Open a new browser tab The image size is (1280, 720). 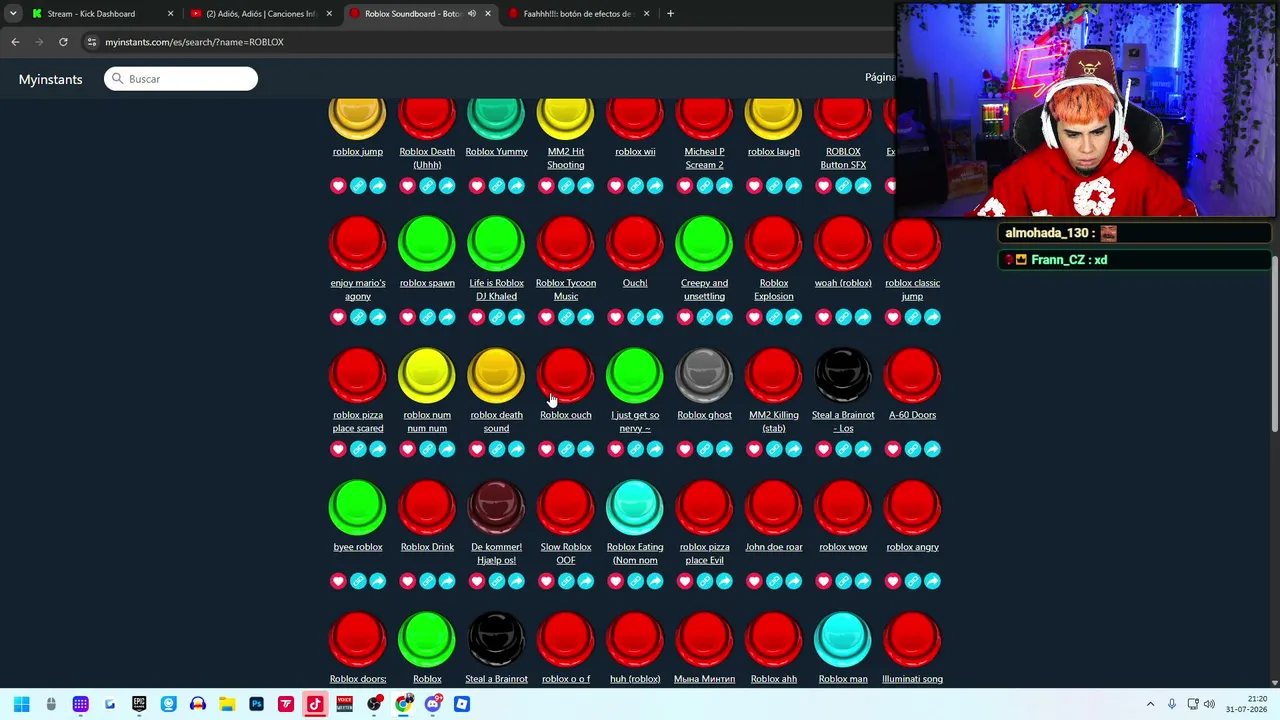pyautogui.click(x=670, y=14)
